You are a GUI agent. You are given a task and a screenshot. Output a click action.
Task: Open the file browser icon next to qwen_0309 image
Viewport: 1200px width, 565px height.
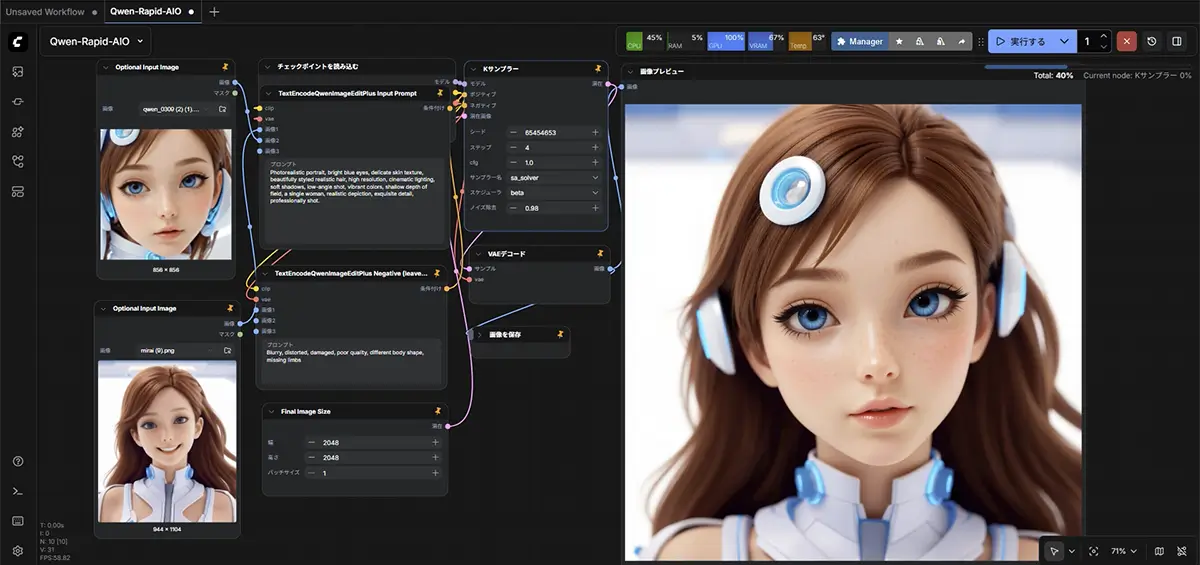(x=222, y=108)
